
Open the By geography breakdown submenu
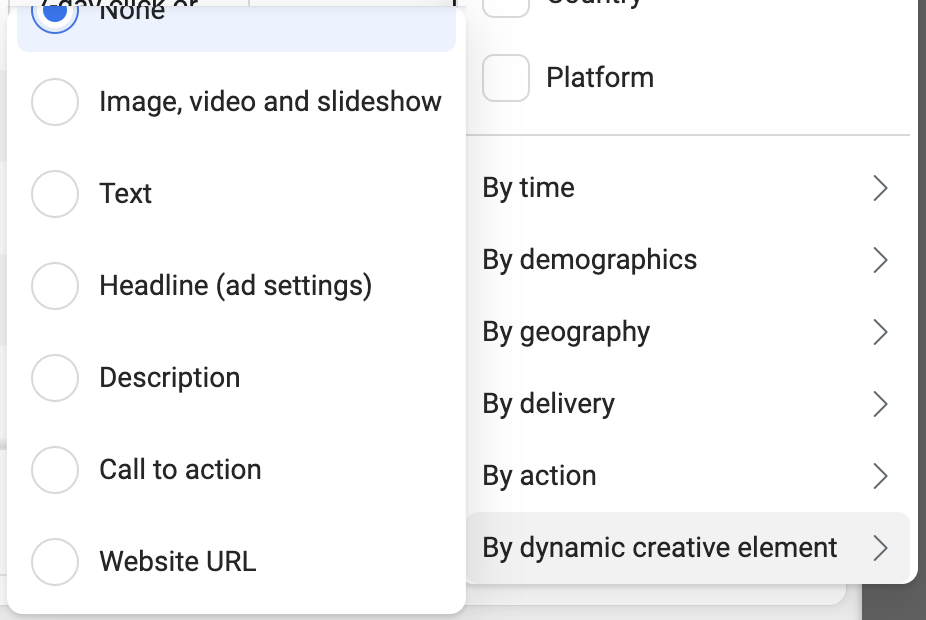[x=688, y=332]
